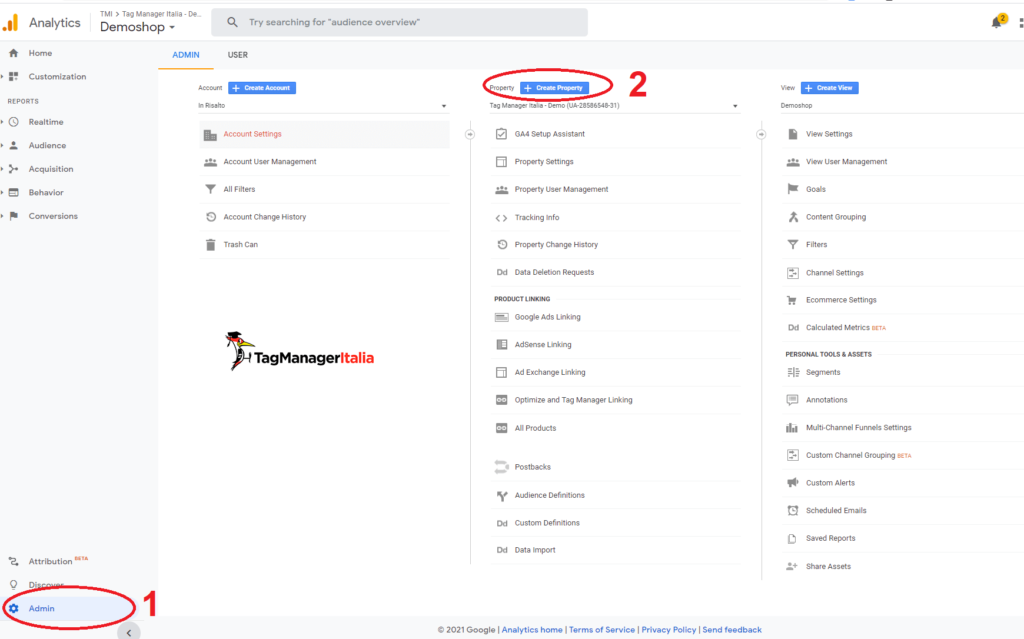Open the Demoshop view dropdown
Screen dimensions: 1024x639
[x=902, y=106]
